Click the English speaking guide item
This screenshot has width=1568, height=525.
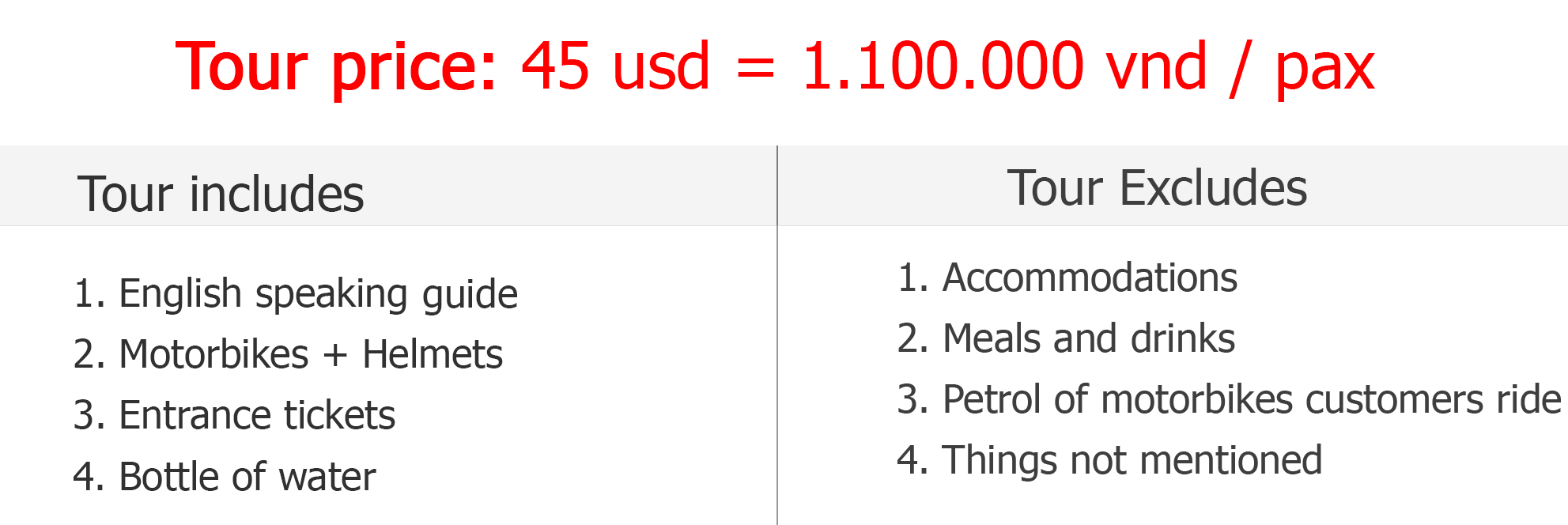pos(296,295)
